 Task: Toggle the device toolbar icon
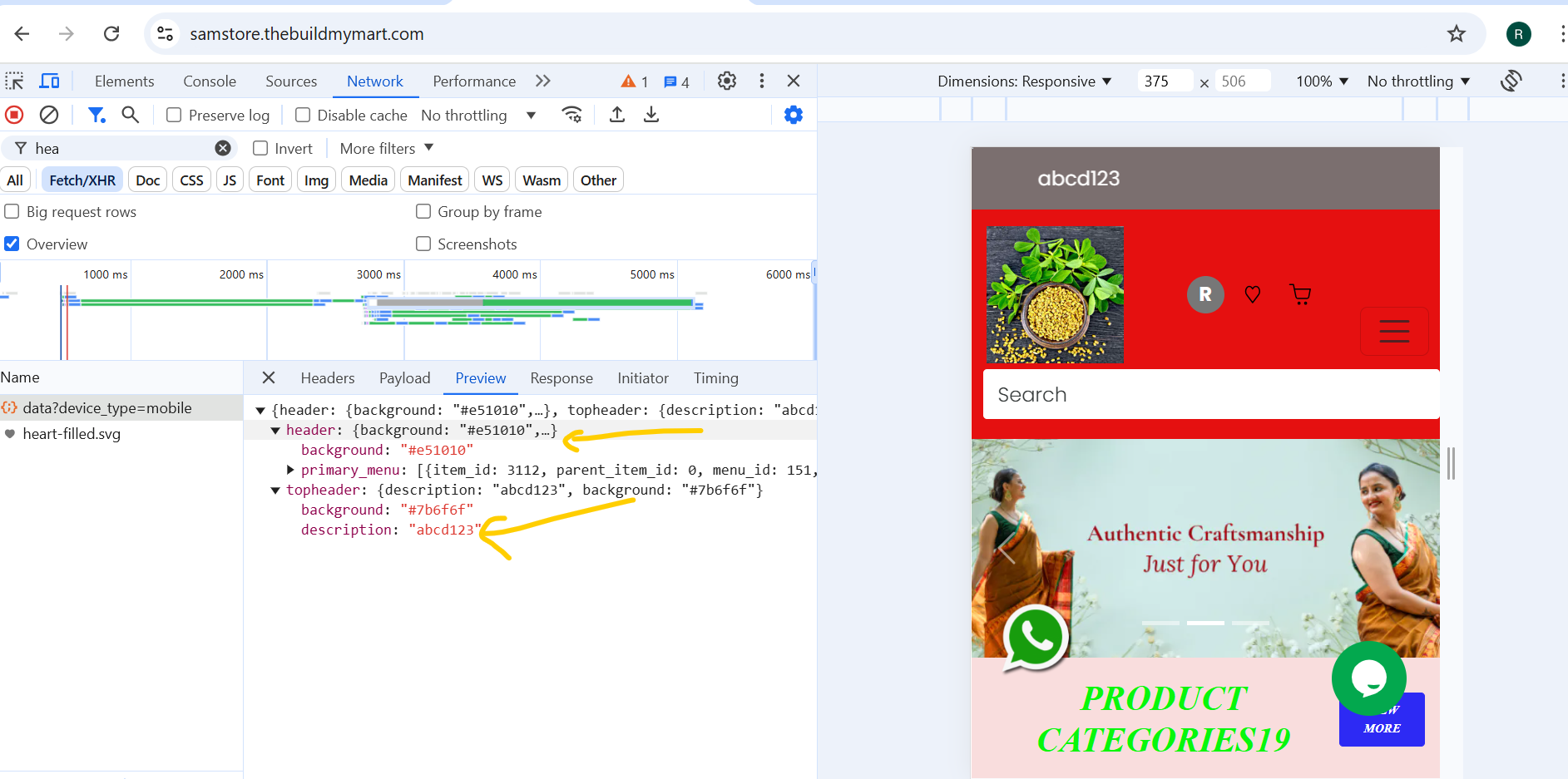[50, 81]
